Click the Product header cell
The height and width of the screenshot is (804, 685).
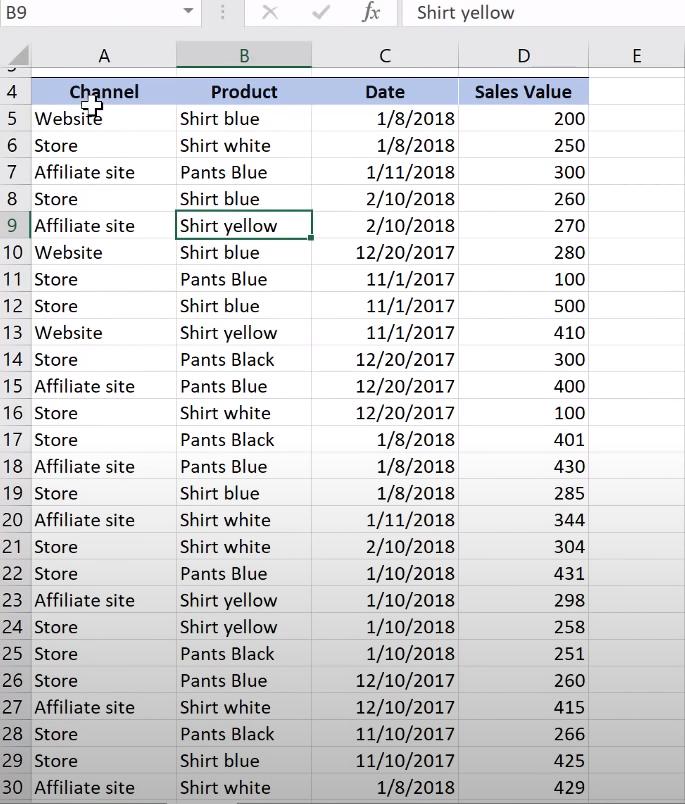click(244, 91)
